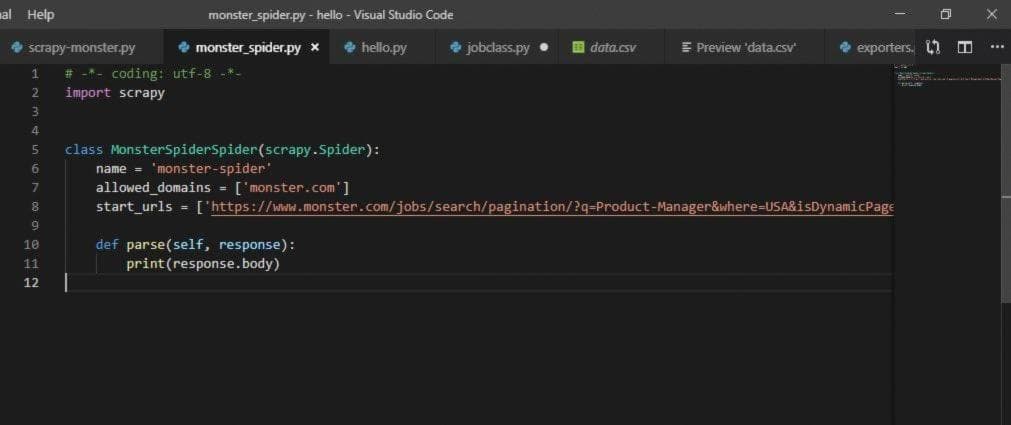Open changes compare icon in editor actions
1011x425 pixels.
(x=933, y=47)
